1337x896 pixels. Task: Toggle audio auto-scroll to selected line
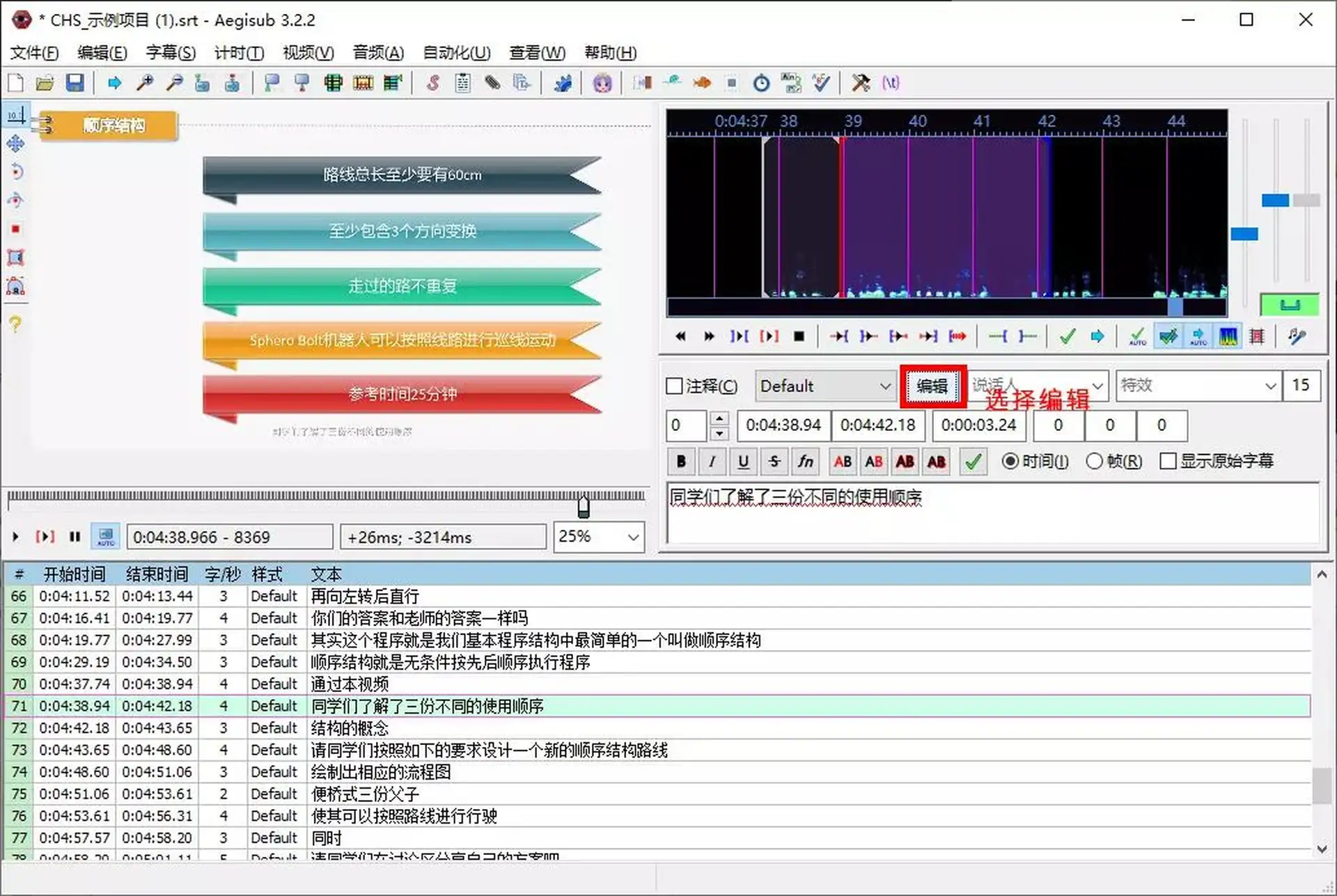click(1198, 336)
